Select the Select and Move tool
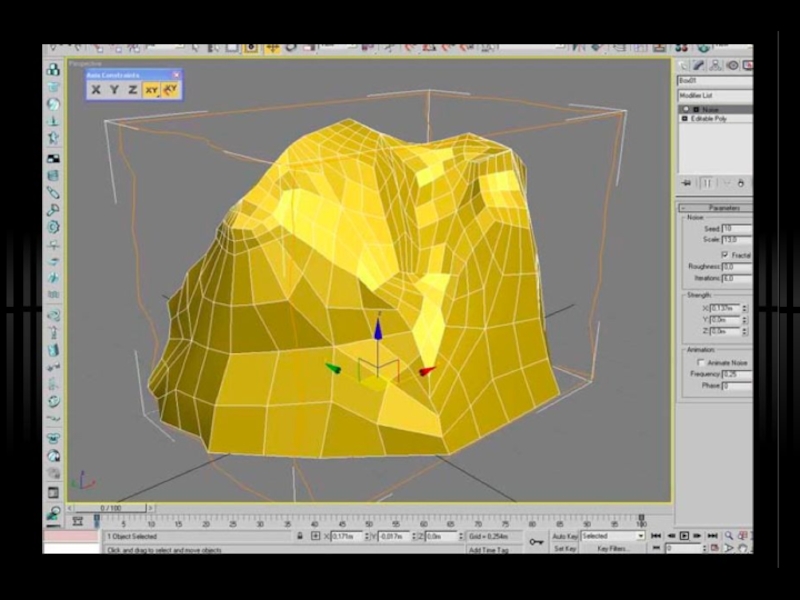Viewport: 800px width, 600px height. pos(270,48)
